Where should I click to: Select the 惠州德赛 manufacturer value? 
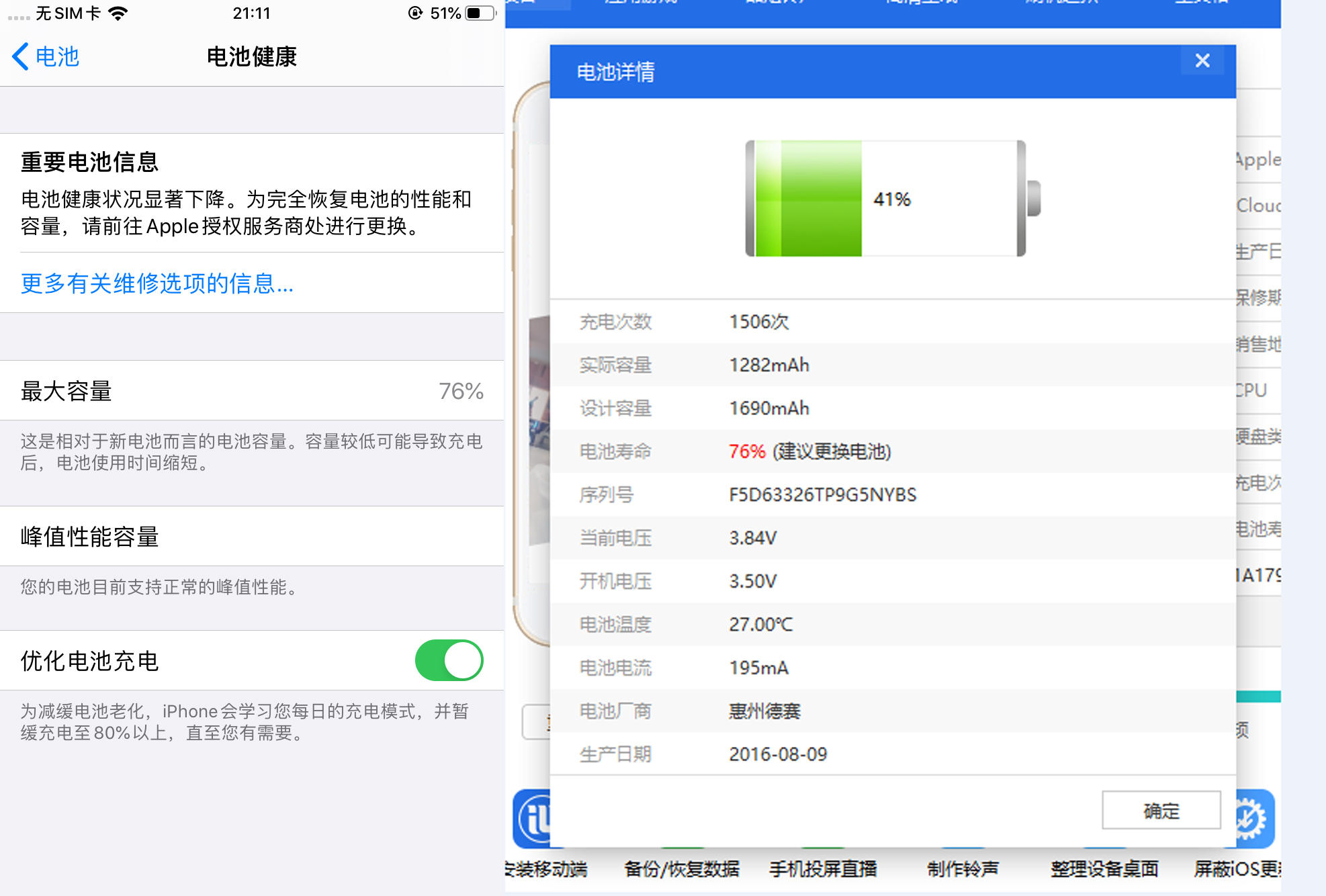click(x=765, y=711)
